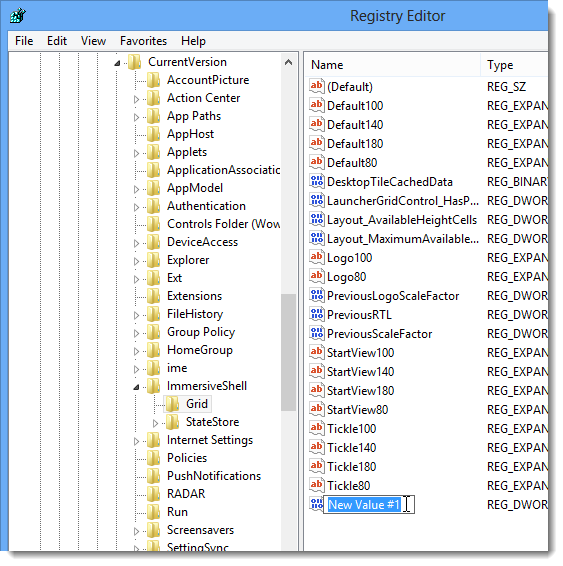Click the tree pane vertical scrollbar thumb
Image resolution: width=563 pixels, height=566 pixels.
[288, 352]
